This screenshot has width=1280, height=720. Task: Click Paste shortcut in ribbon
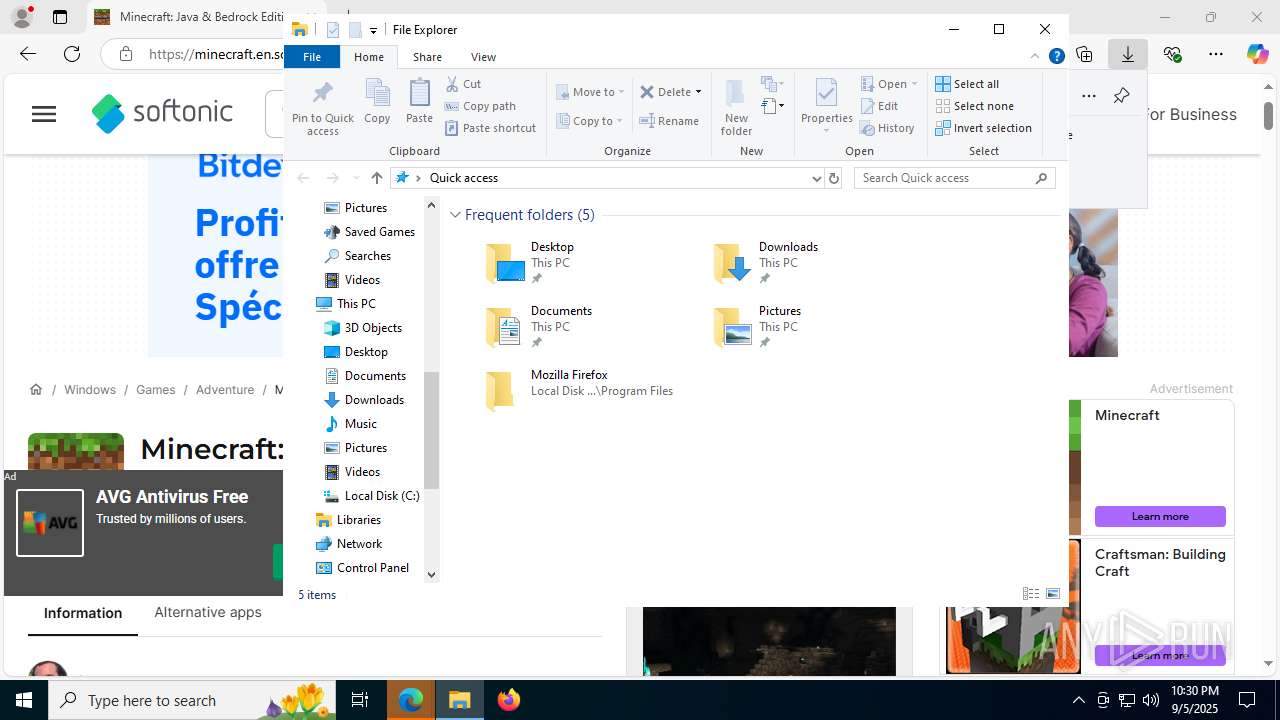point(490,128)
